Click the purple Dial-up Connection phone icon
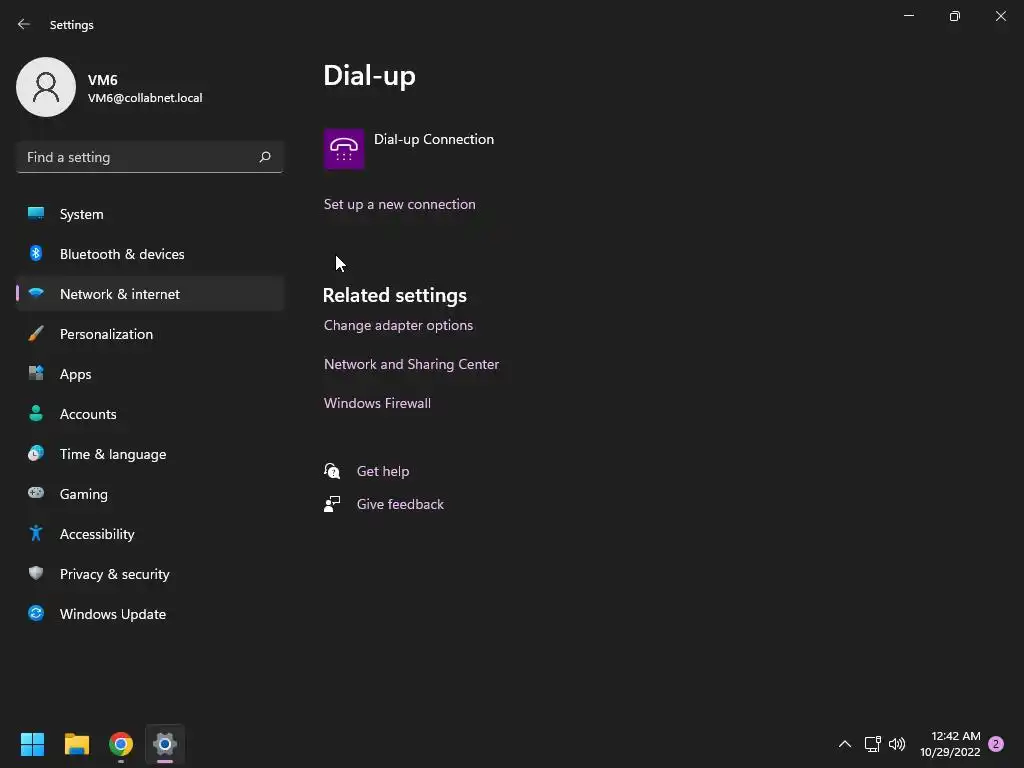This screenshot has width=1024, height=768. [344, 149]
